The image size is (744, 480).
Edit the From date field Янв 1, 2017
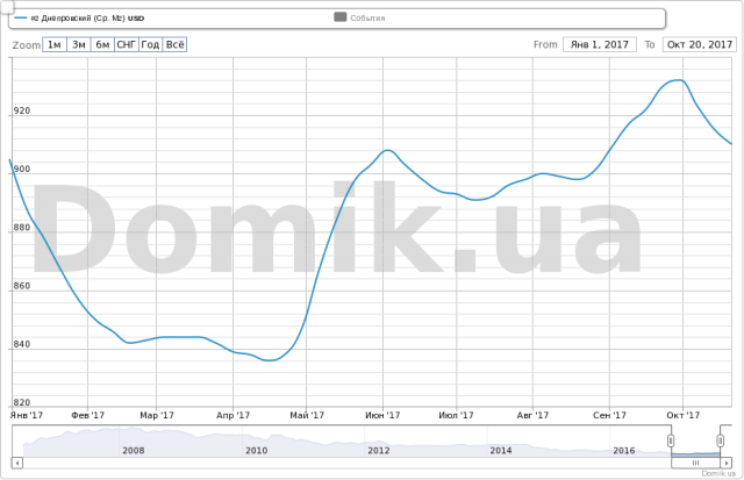click(599, 45)
